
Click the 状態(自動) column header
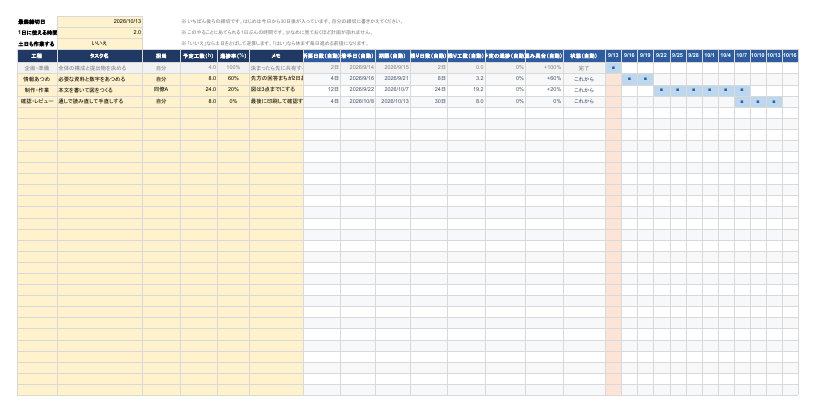pyautogui.click(x=584, y=56)
